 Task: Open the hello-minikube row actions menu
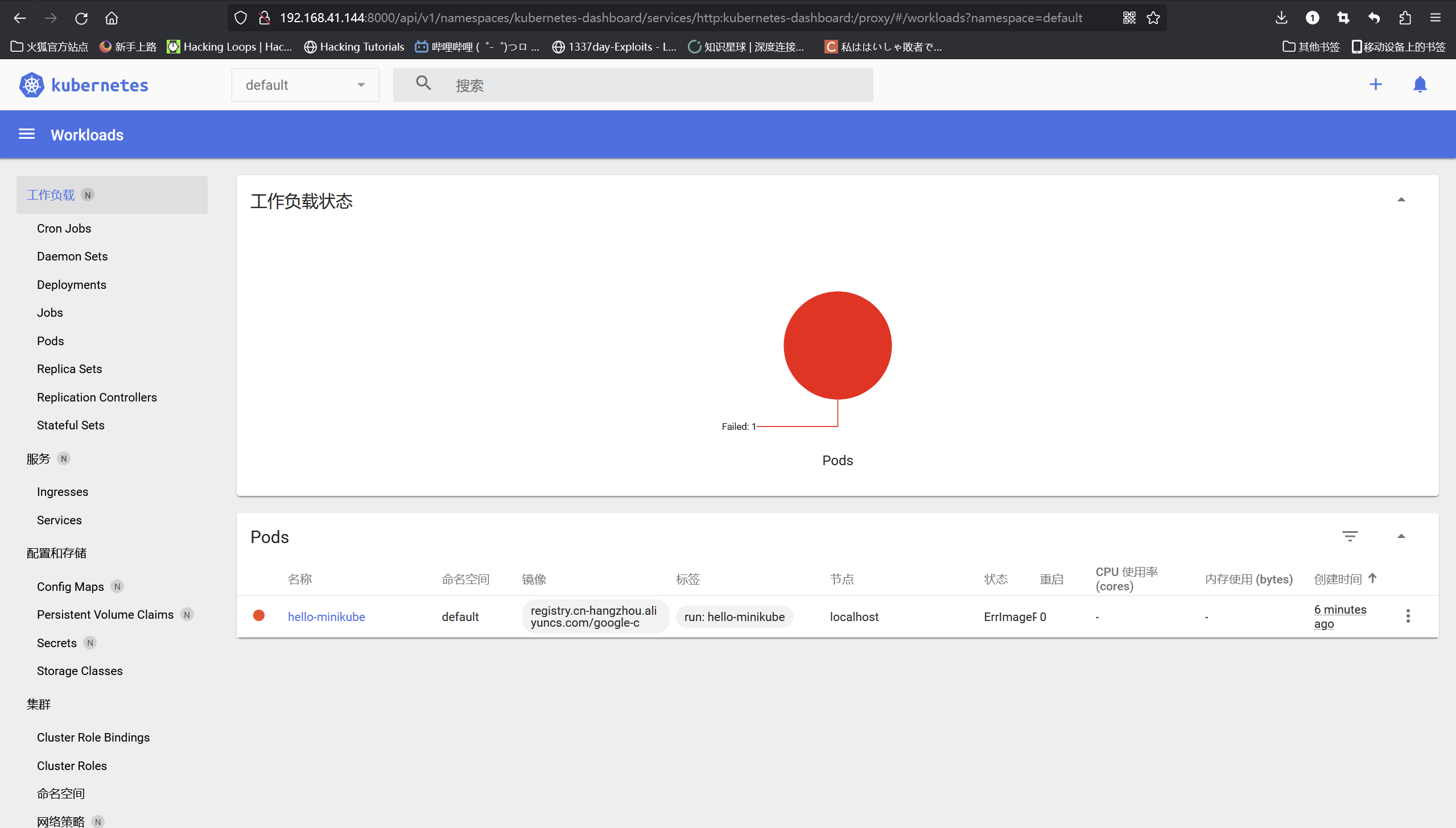[1408, 616]
